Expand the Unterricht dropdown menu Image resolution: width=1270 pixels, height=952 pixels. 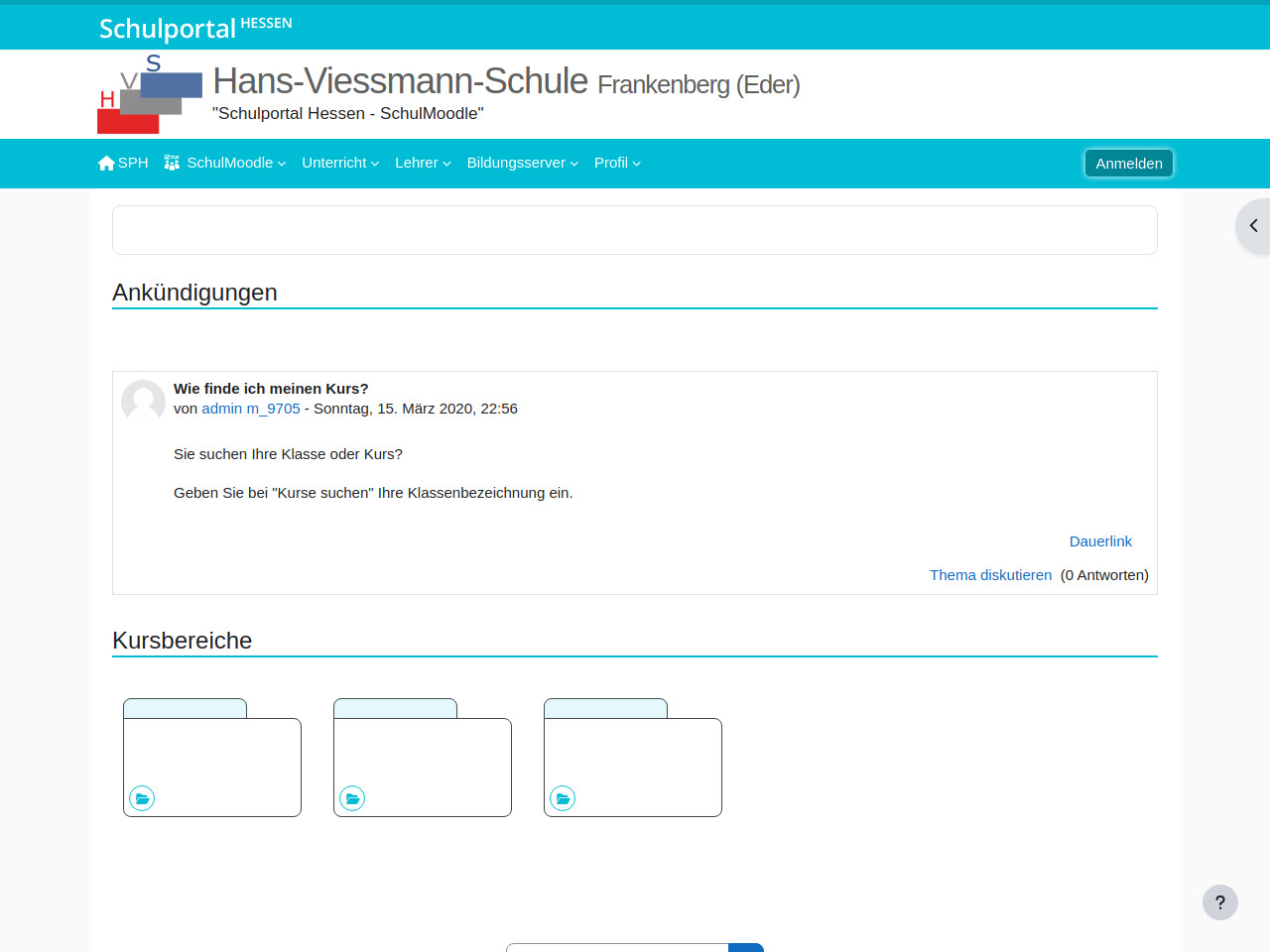[340, 163]
